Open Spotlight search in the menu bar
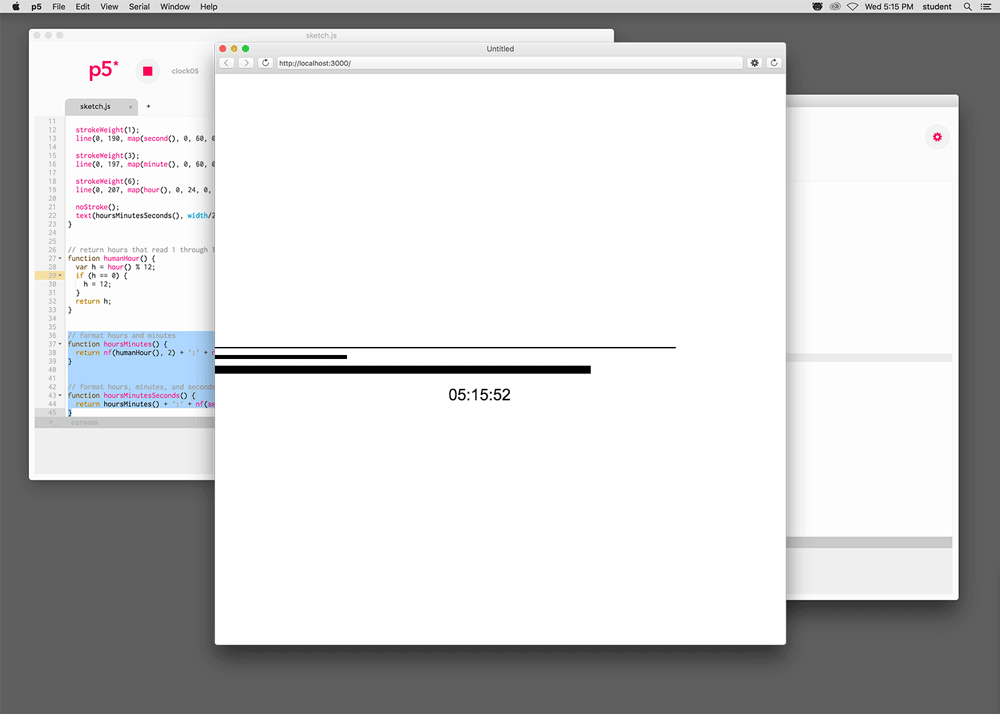The width and height of the screenshot is (1000, 714). point(967,6)
